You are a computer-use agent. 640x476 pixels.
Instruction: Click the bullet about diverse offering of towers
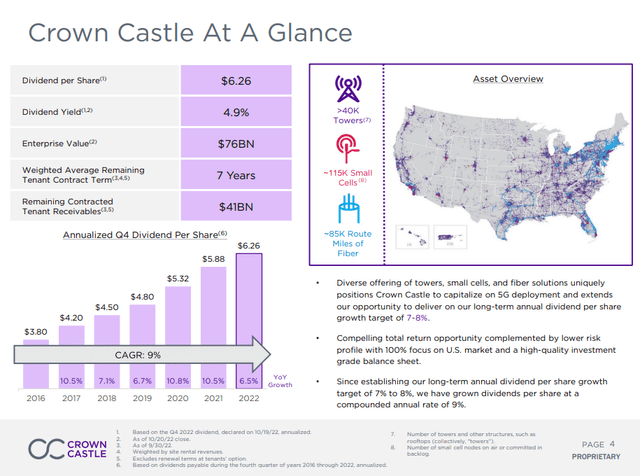tap(479, 300)
